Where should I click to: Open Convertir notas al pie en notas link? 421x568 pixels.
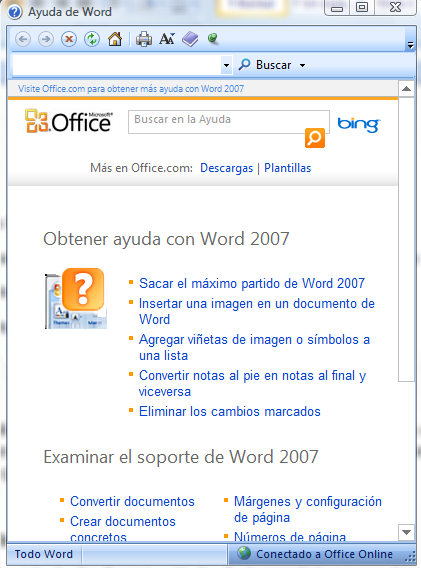tap(252, 383)
